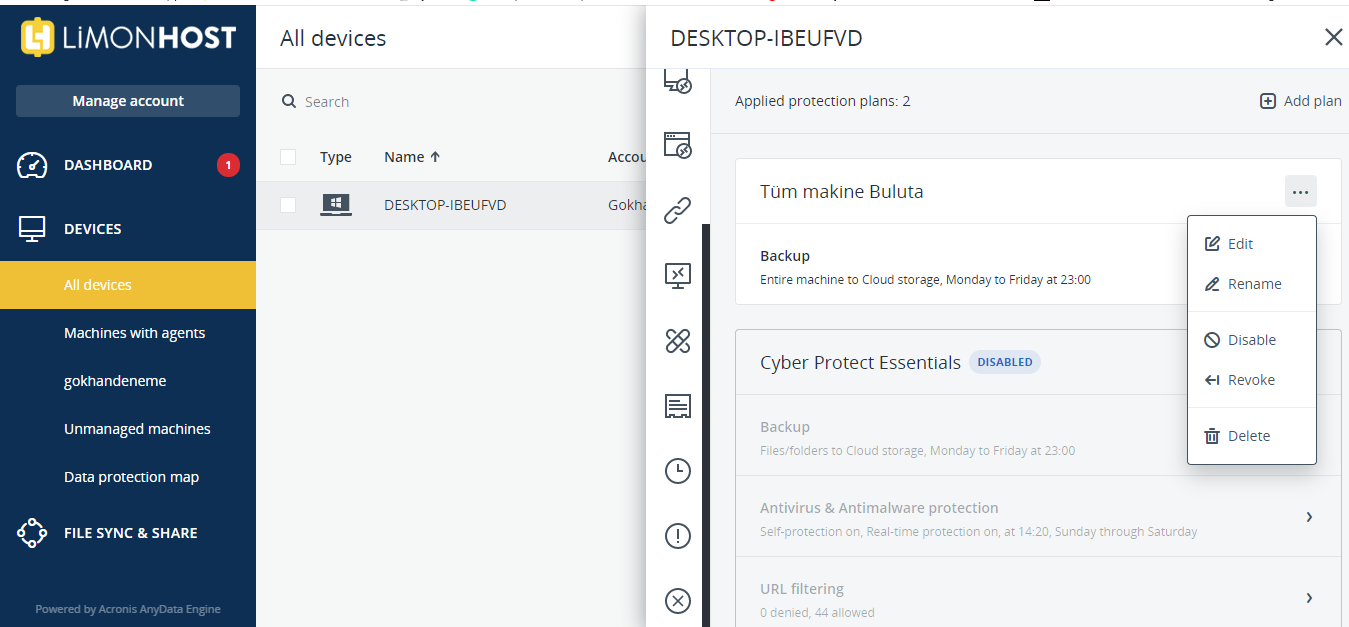Click 'Powered by Acronis AnyData Engine' text
The height and width of the screenshot is (627, 1349).
128,609
